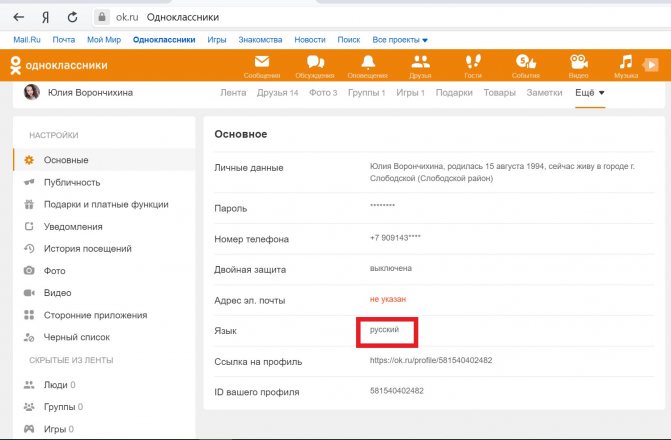
Task: Reload the page with the refresh icon
Action: point(72,17)
